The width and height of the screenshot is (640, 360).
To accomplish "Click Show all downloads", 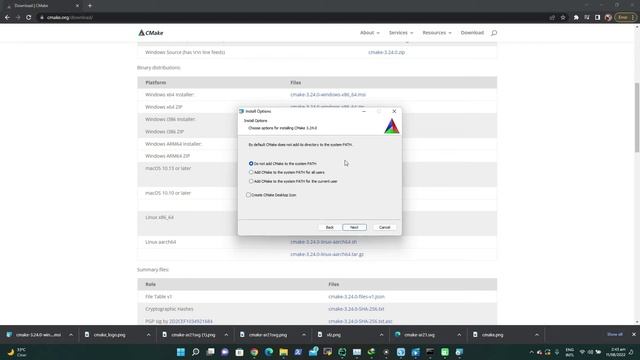I will point(615,335).
